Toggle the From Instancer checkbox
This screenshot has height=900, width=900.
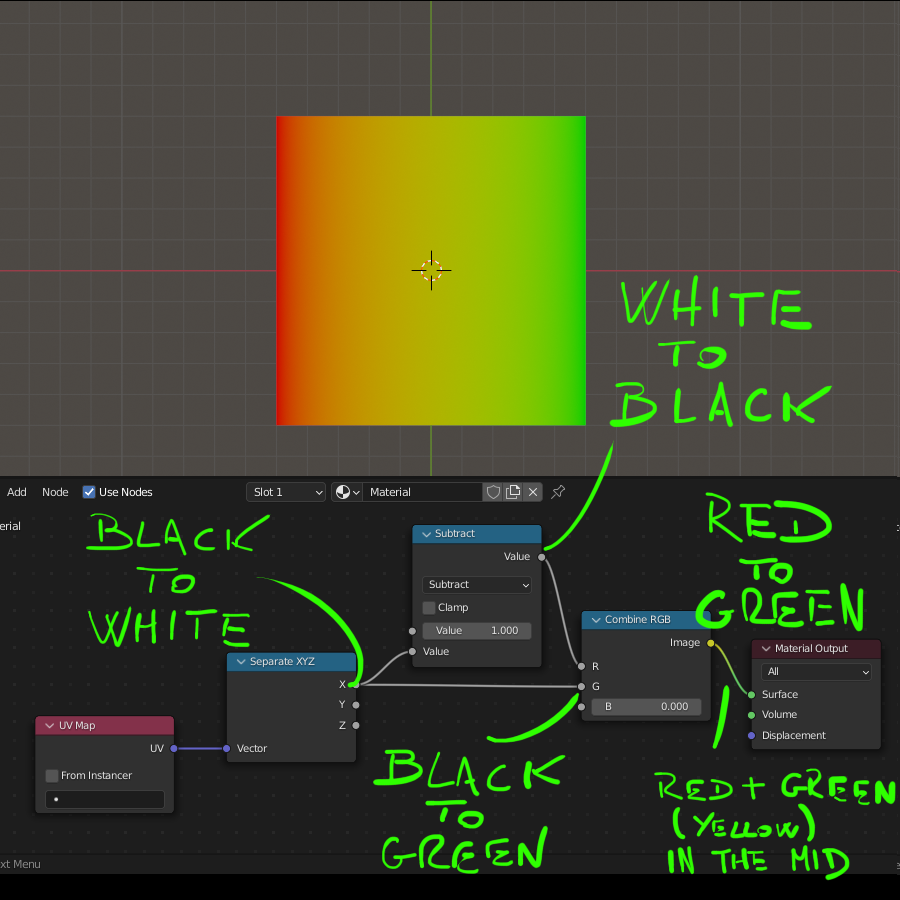pyautogui.click(x=52, y=775)
